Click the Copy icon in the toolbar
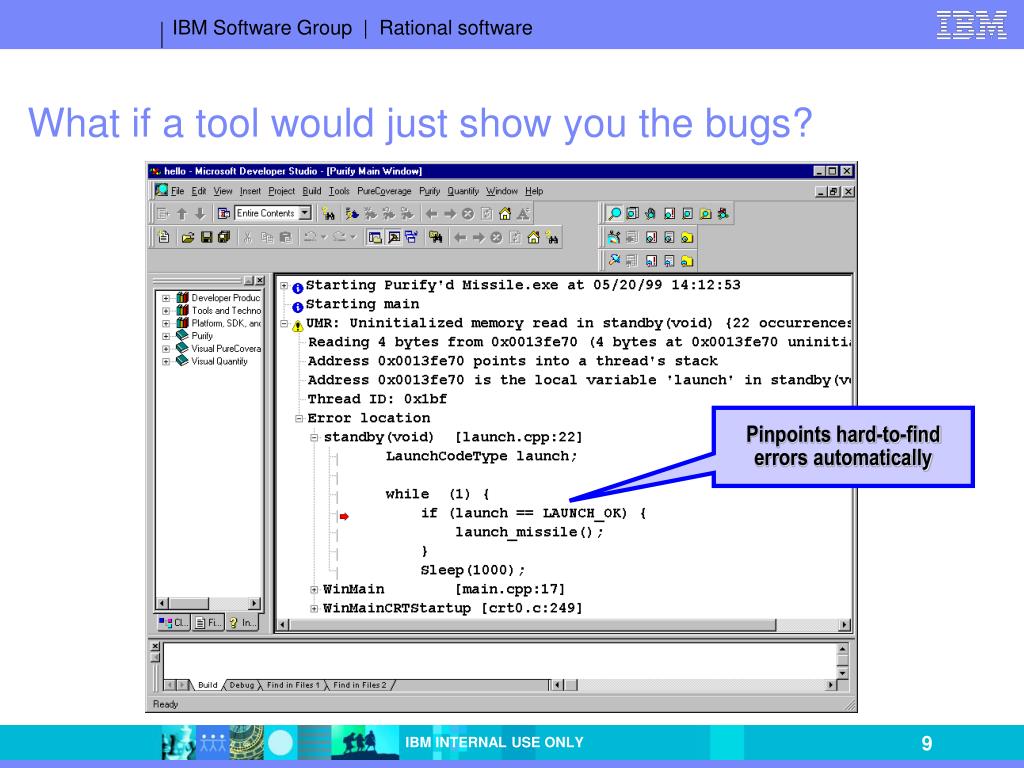Image resolution: width=1024 pixels, height=768 pixels. [x=266, y=237]
